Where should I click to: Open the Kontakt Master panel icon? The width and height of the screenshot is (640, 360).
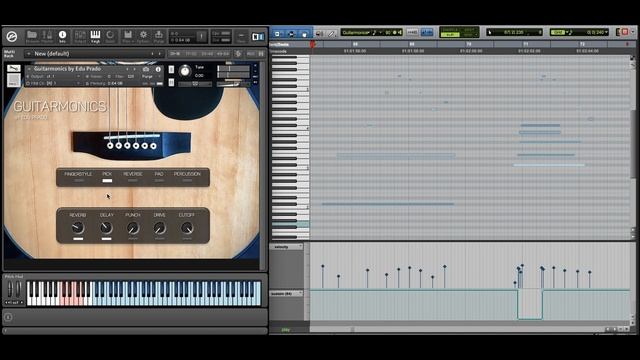point(47,36)
